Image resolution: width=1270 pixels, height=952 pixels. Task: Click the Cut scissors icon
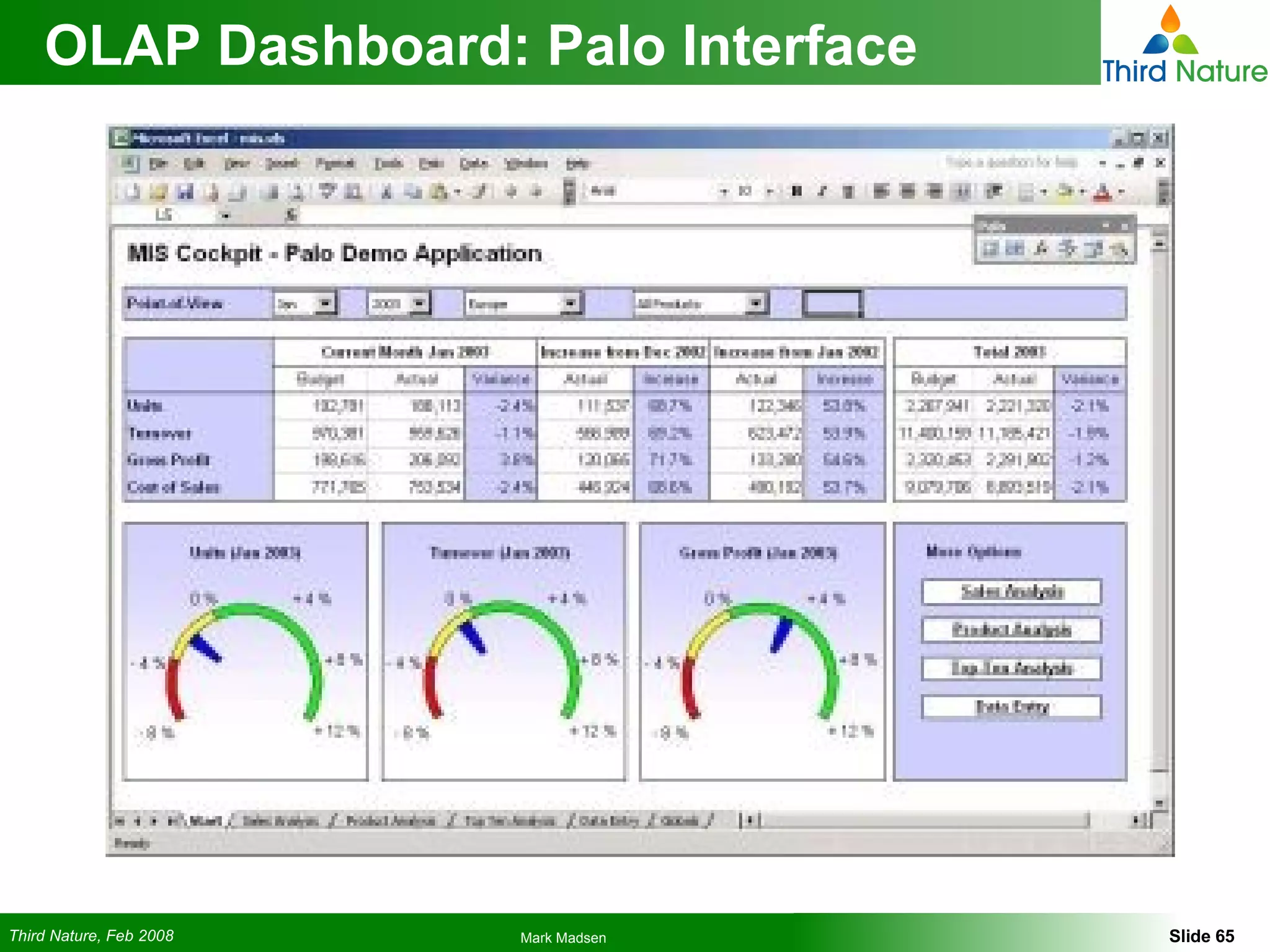pos(386,192)
